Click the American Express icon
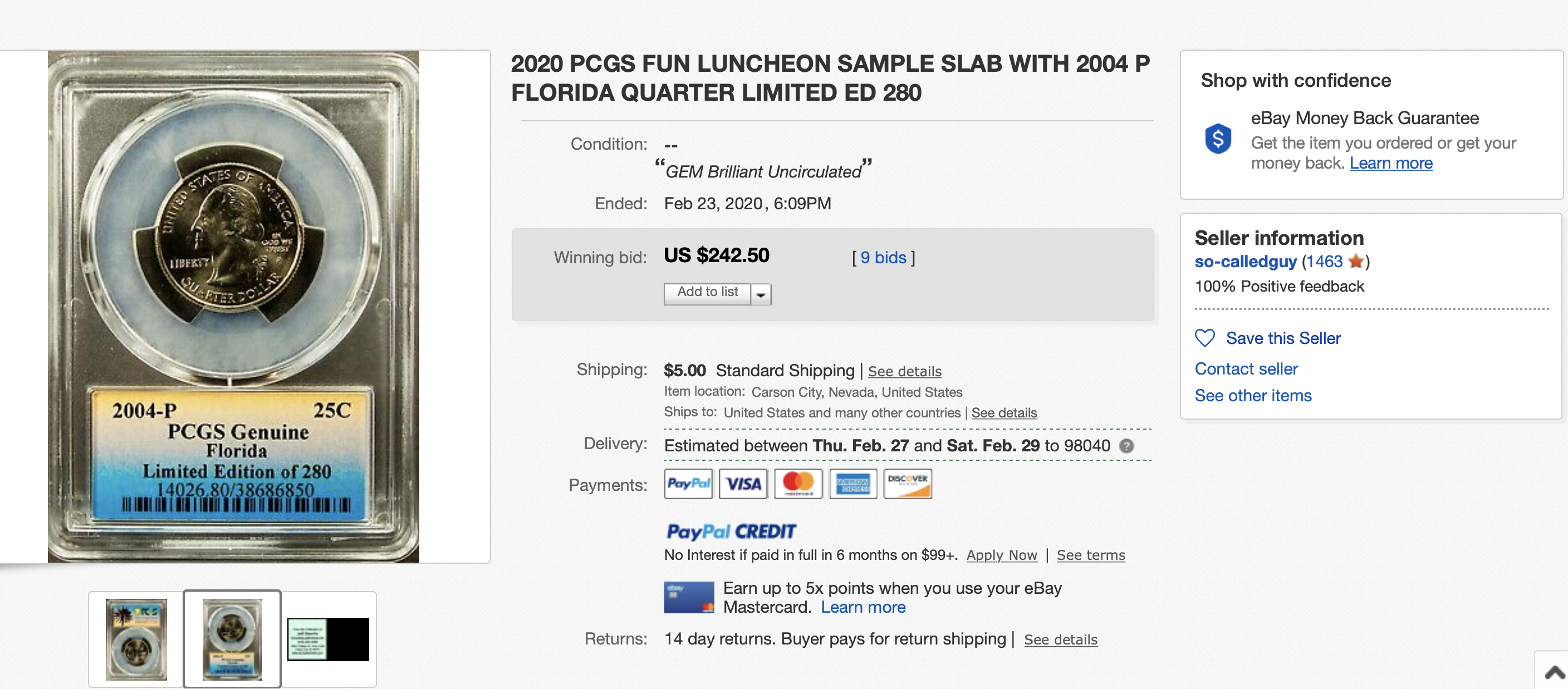Image resolution: width=1568 pixels, height=689 pixels. pyautogui.click(x=852, y=484)
